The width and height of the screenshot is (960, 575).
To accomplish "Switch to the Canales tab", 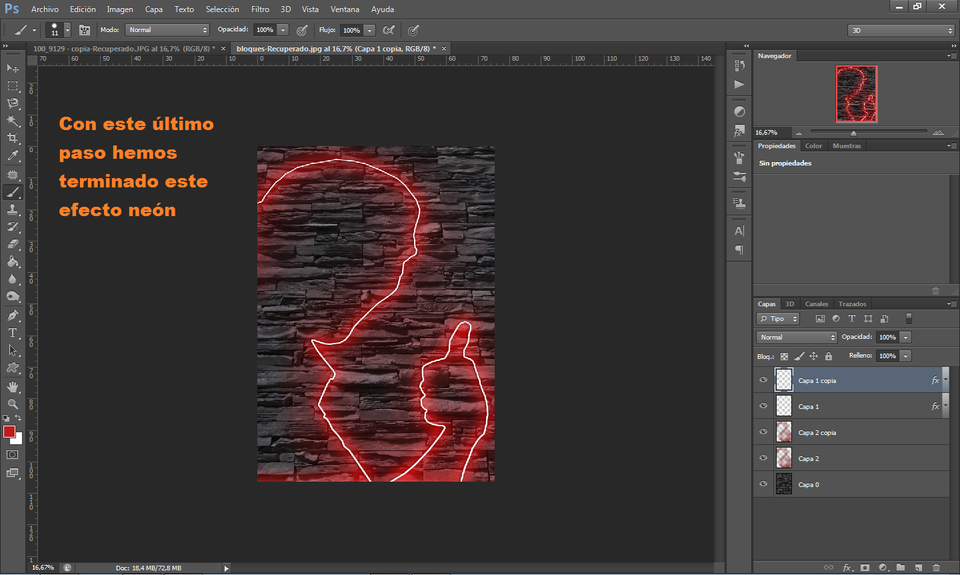I will (x=816, y=304).
